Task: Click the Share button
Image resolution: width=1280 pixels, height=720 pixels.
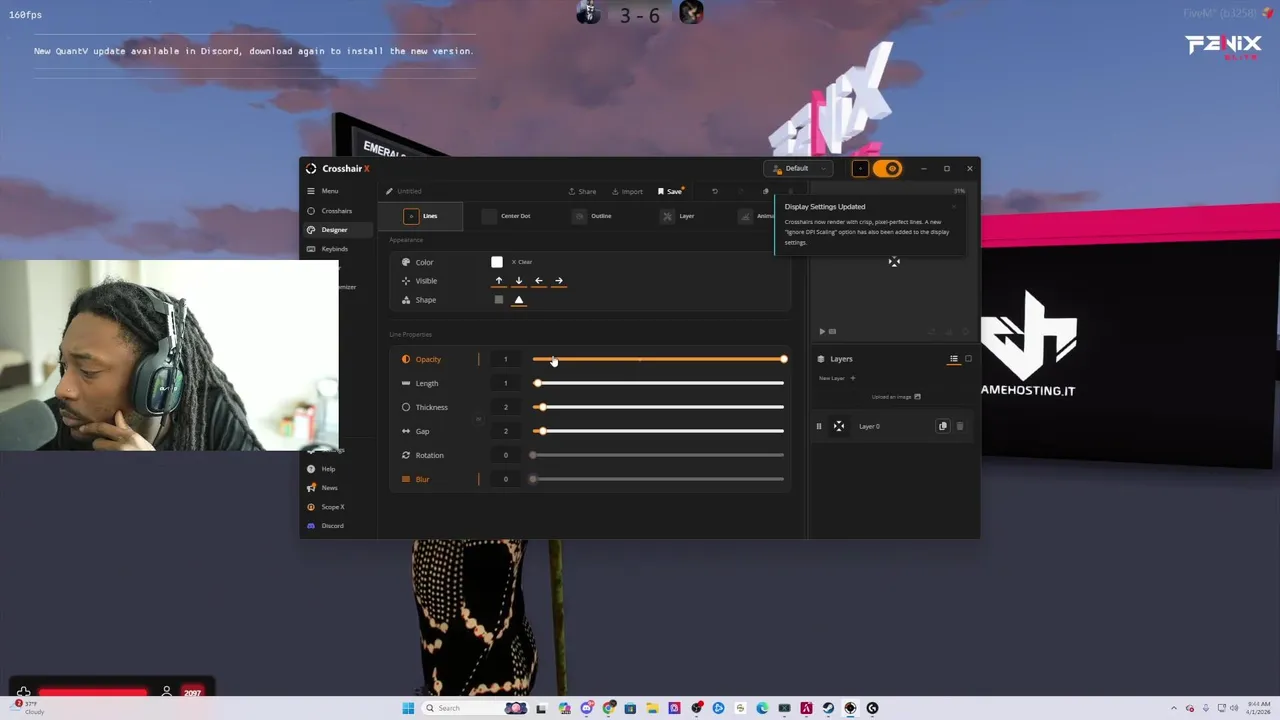Action: [x=582, y=191]
